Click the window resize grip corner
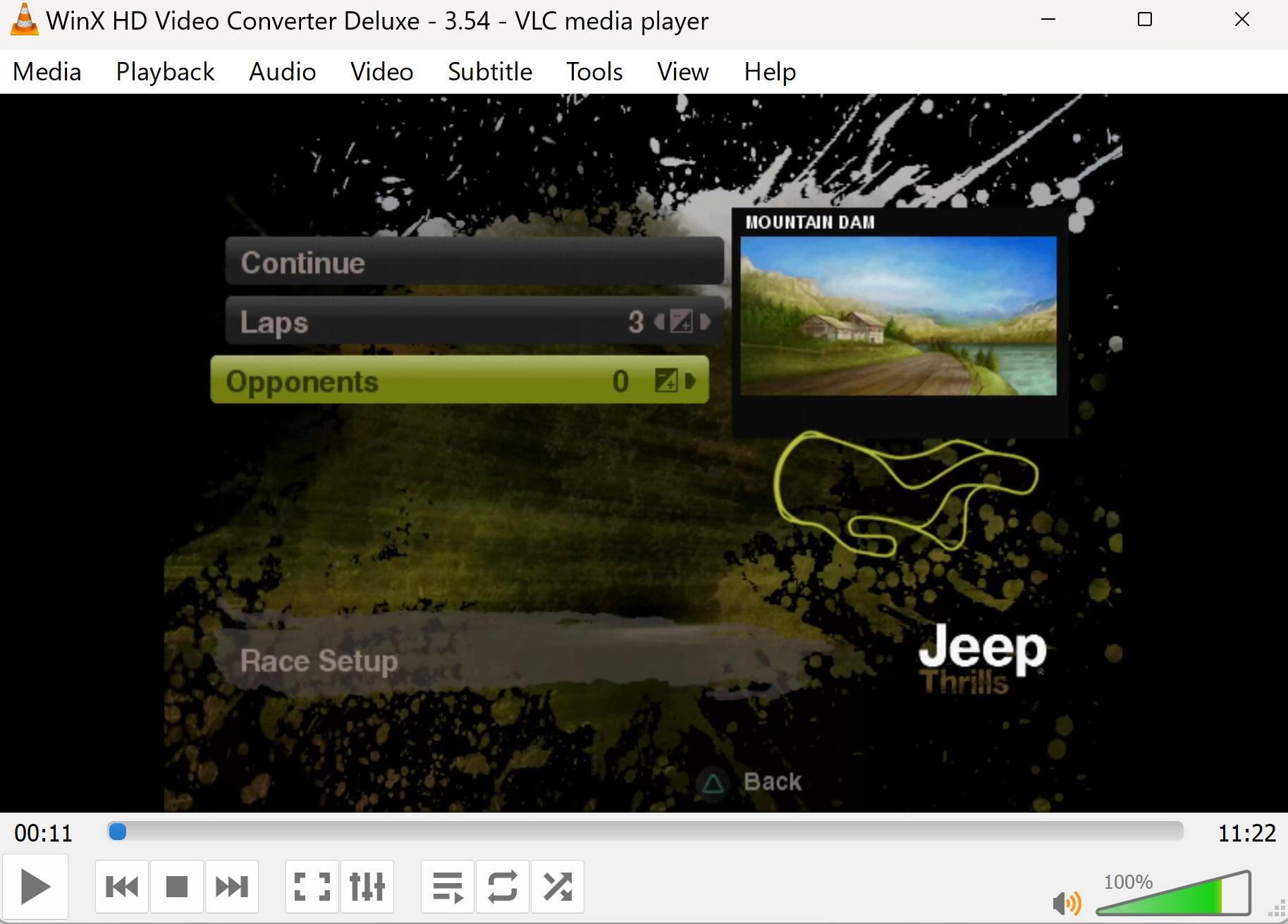 coord(1277,910)
